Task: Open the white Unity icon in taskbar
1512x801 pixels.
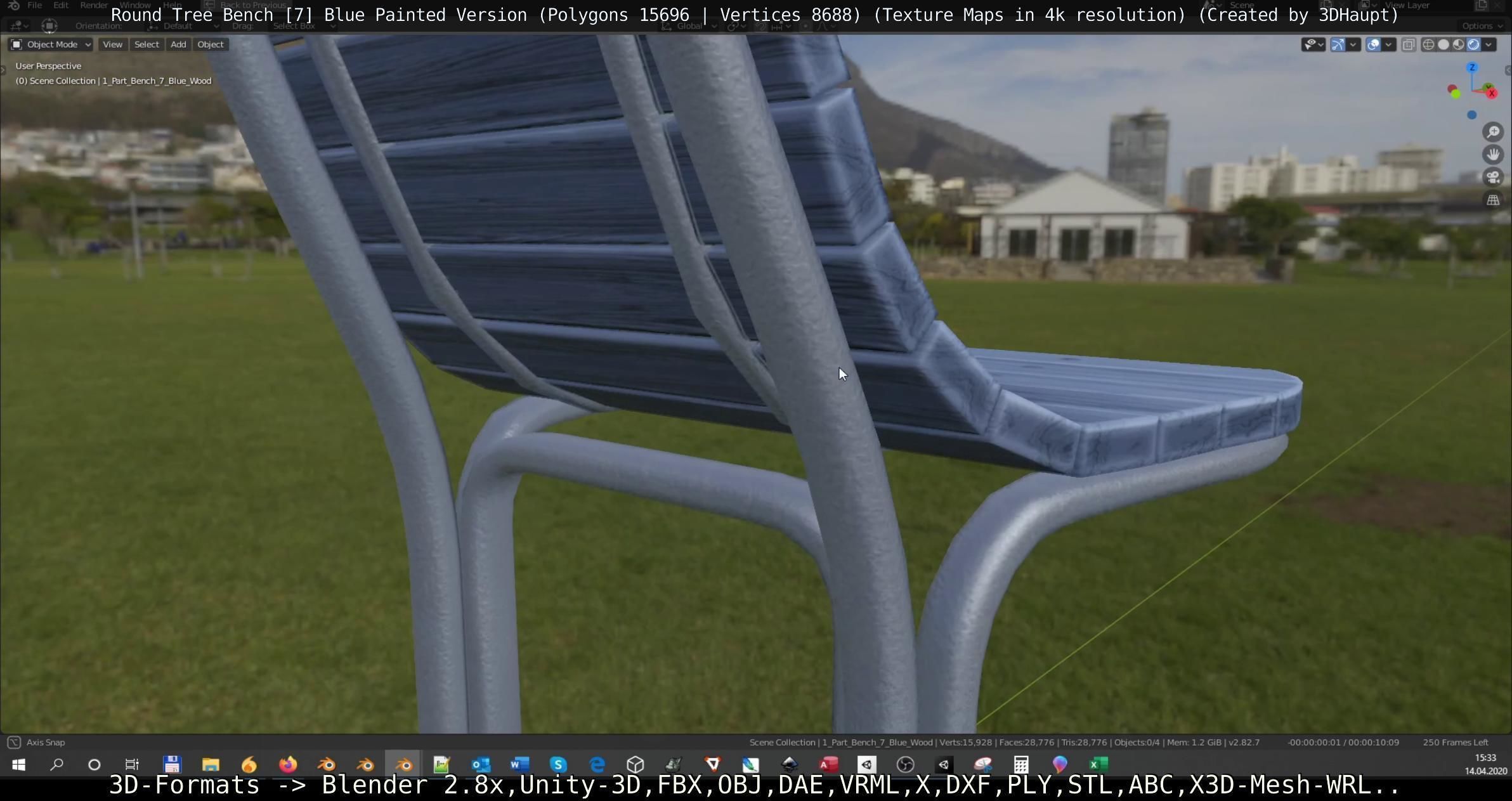Action: click(867, 764)
